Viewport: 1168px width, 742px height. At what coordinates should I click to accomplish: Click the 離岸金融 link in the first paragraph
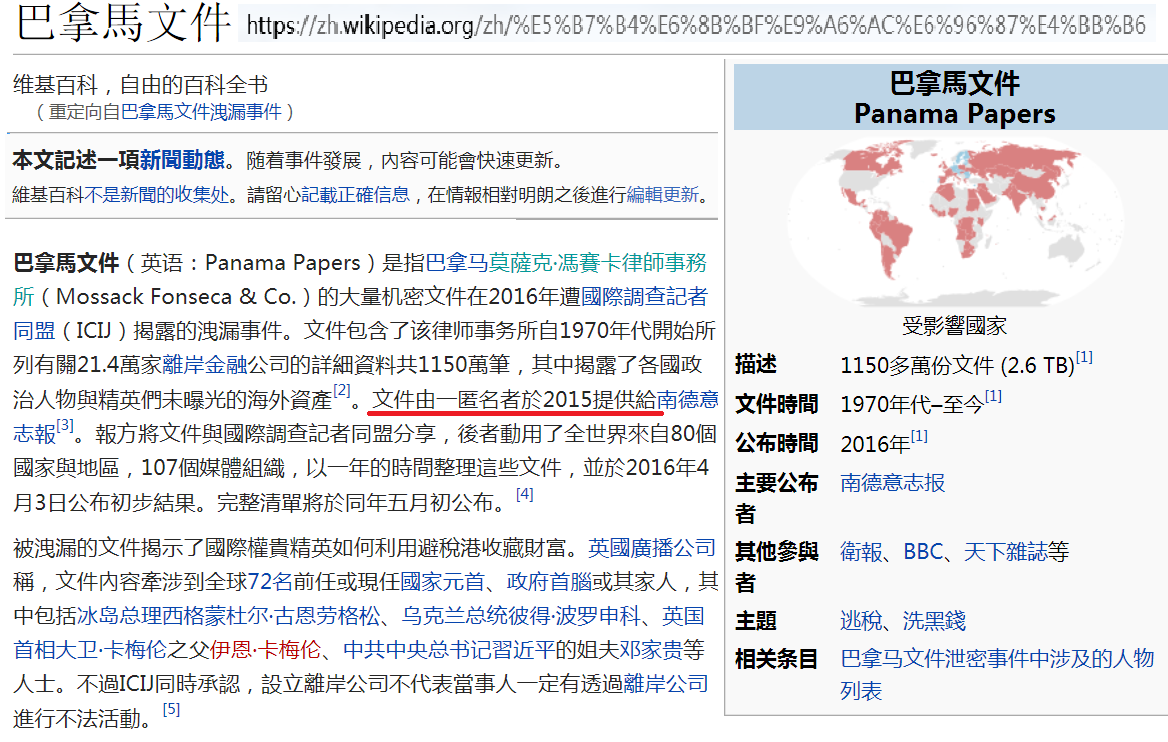[205, 365]
